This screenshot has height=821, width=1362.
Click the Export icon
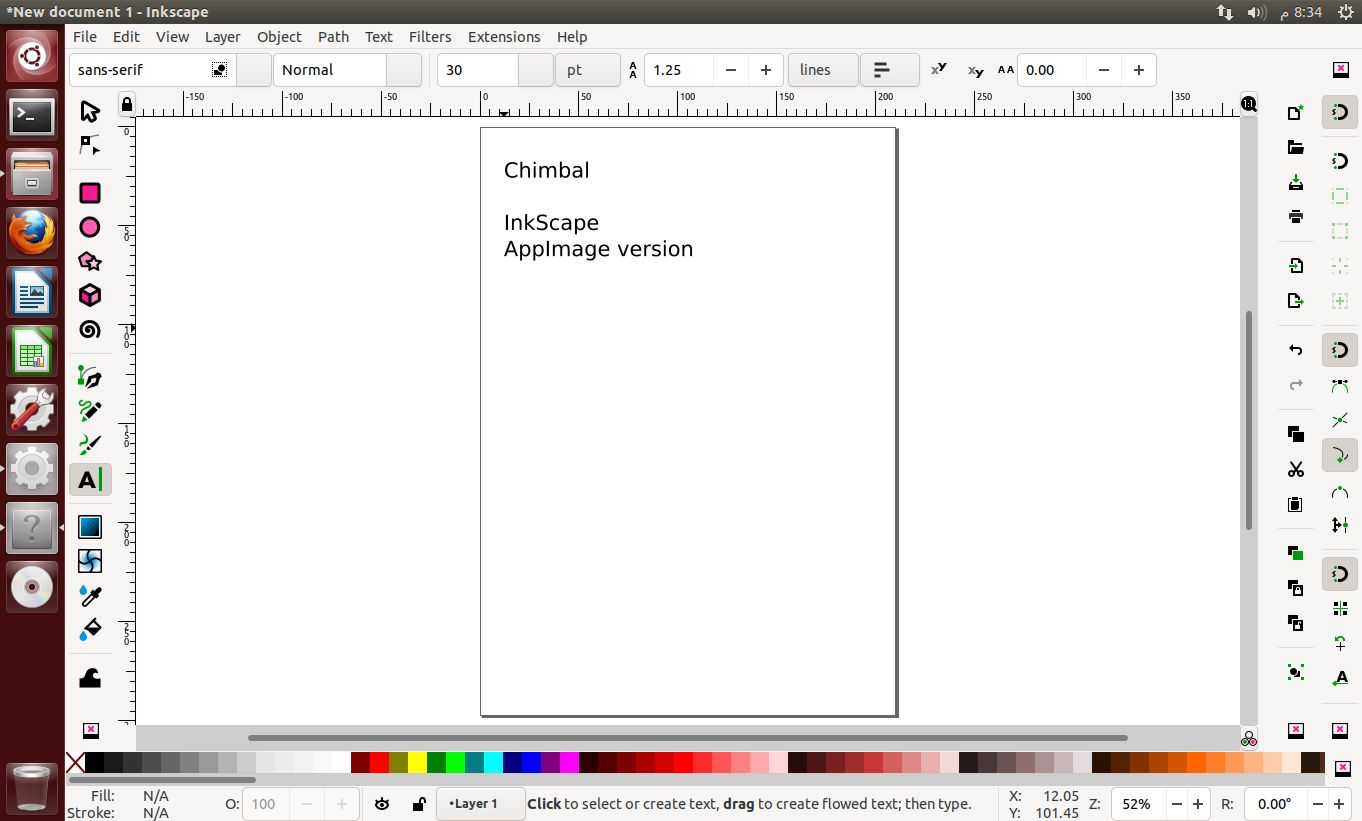1296,300
